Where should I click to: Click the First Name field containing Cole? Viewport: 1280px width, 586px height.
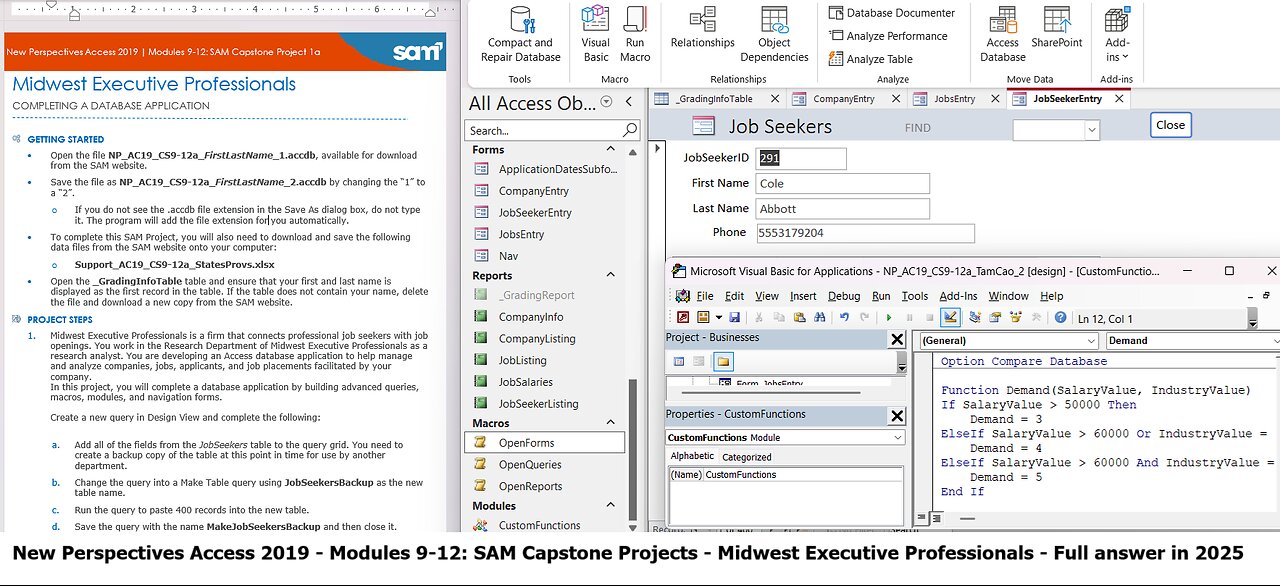[x=843, y=184]
